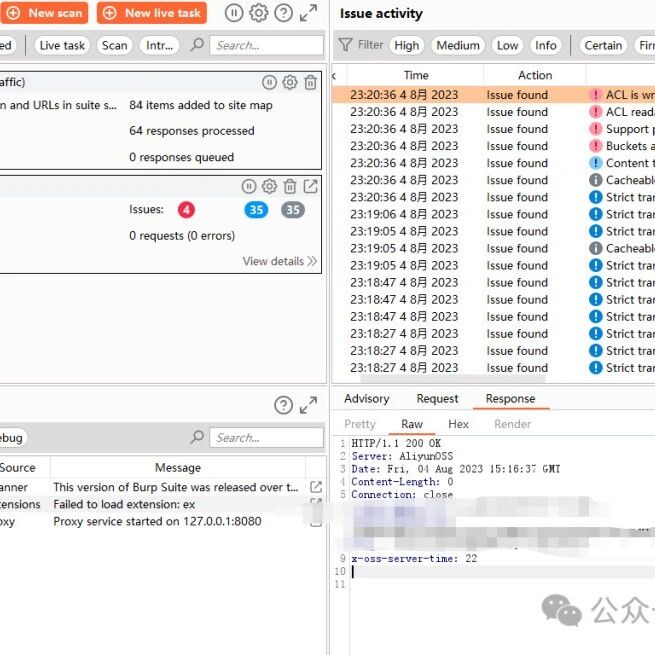Click the tasks Search field

[x=267, y=45]
